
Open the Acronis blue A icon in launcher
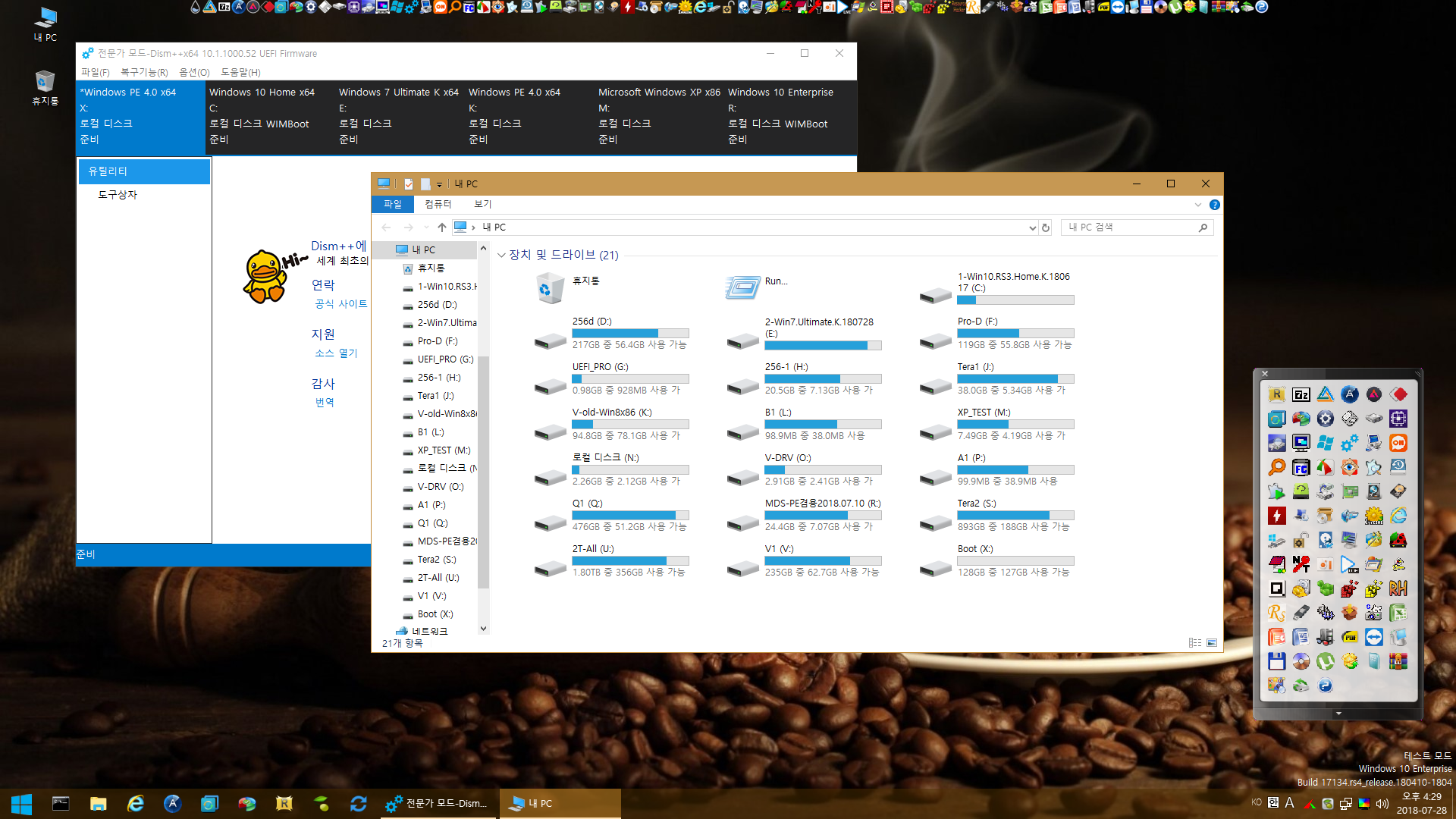click(1349, 394)
